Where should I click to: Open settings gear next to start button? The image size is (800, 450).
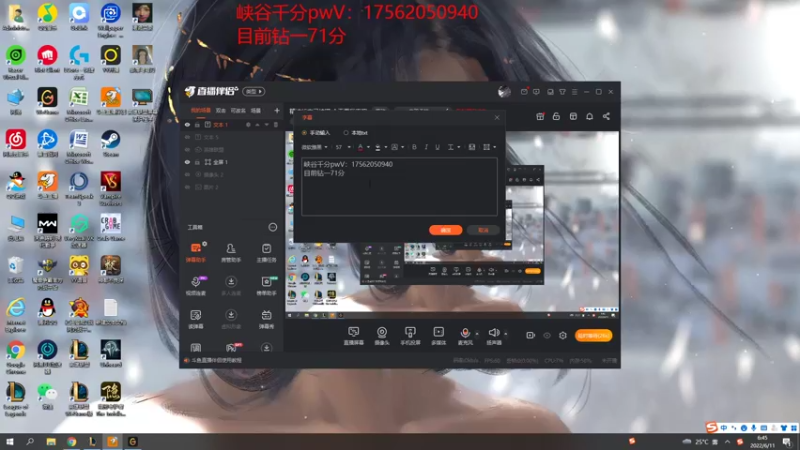point(563,335)
